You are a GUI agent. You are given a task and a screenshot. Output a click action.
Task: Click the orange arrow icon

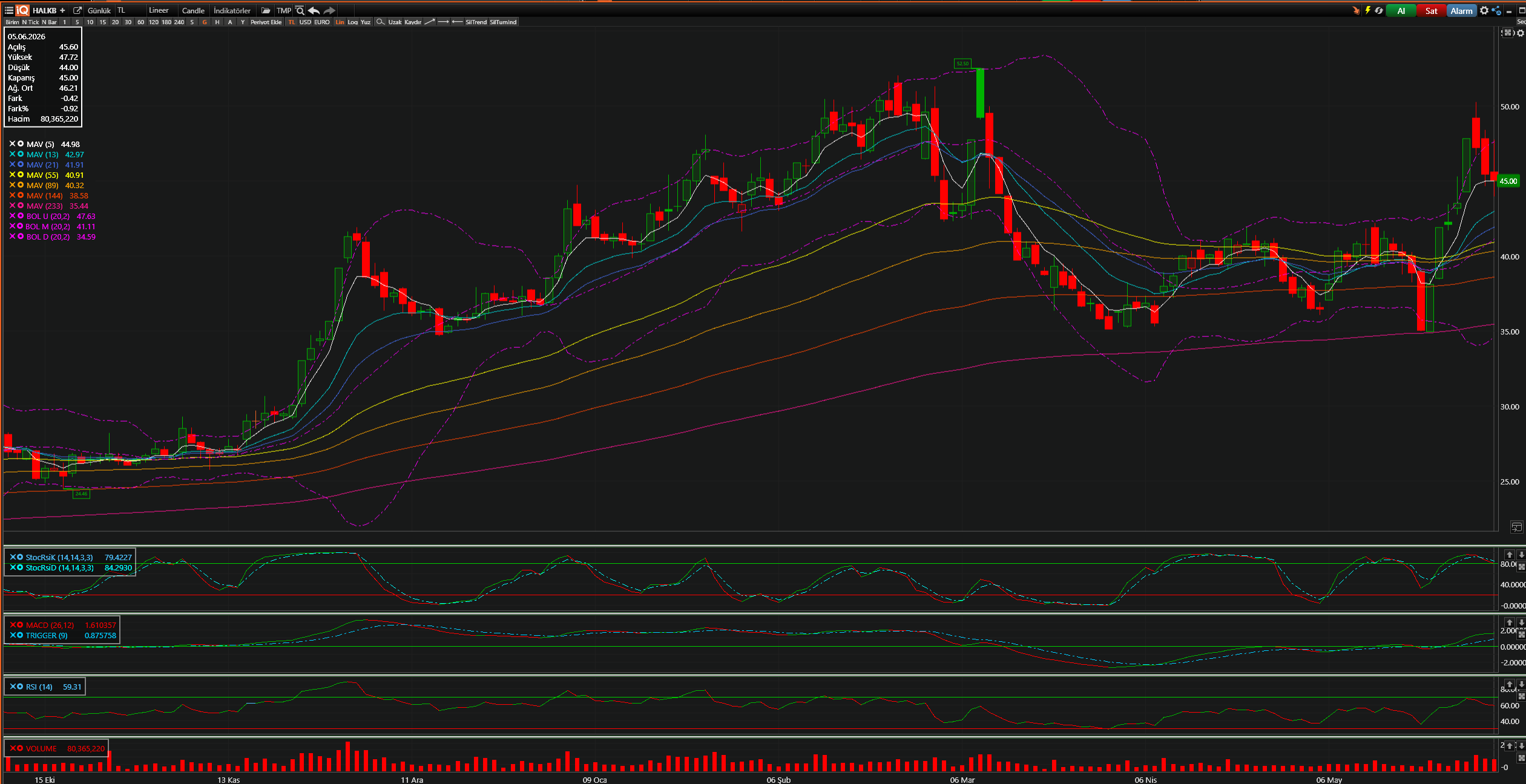[1356, 10]
